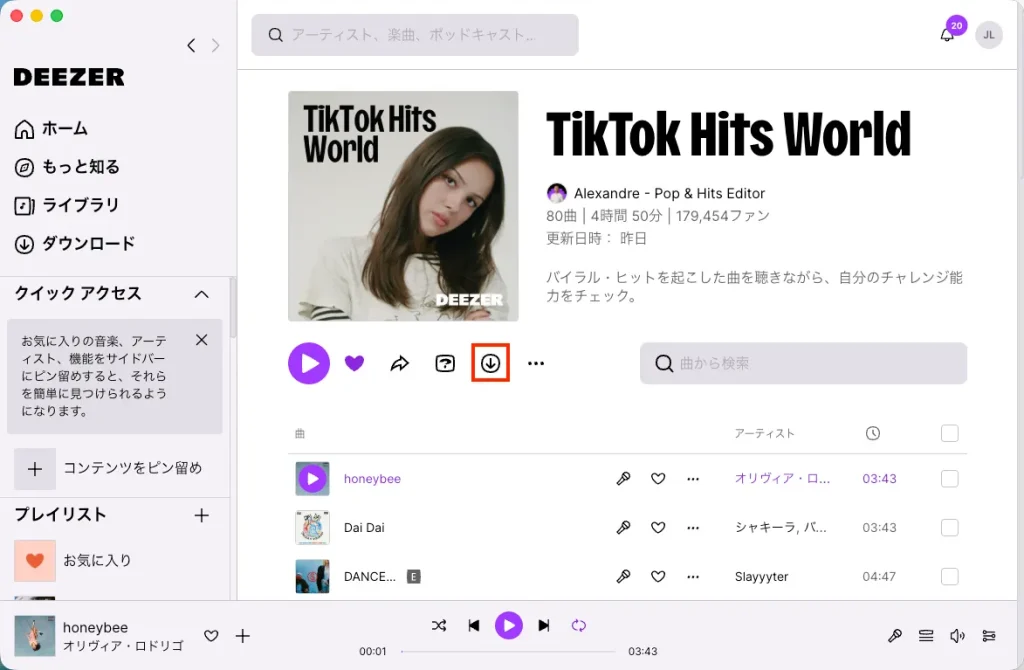
Task: Dismiss the pinning tip box
Action: coord(201,340)
